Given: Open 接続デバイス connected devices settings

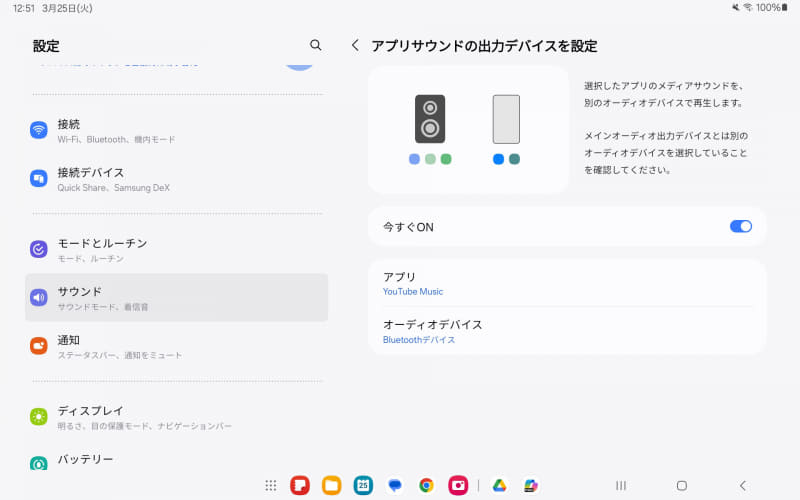Looking at the screenshot, I should 177,179.
